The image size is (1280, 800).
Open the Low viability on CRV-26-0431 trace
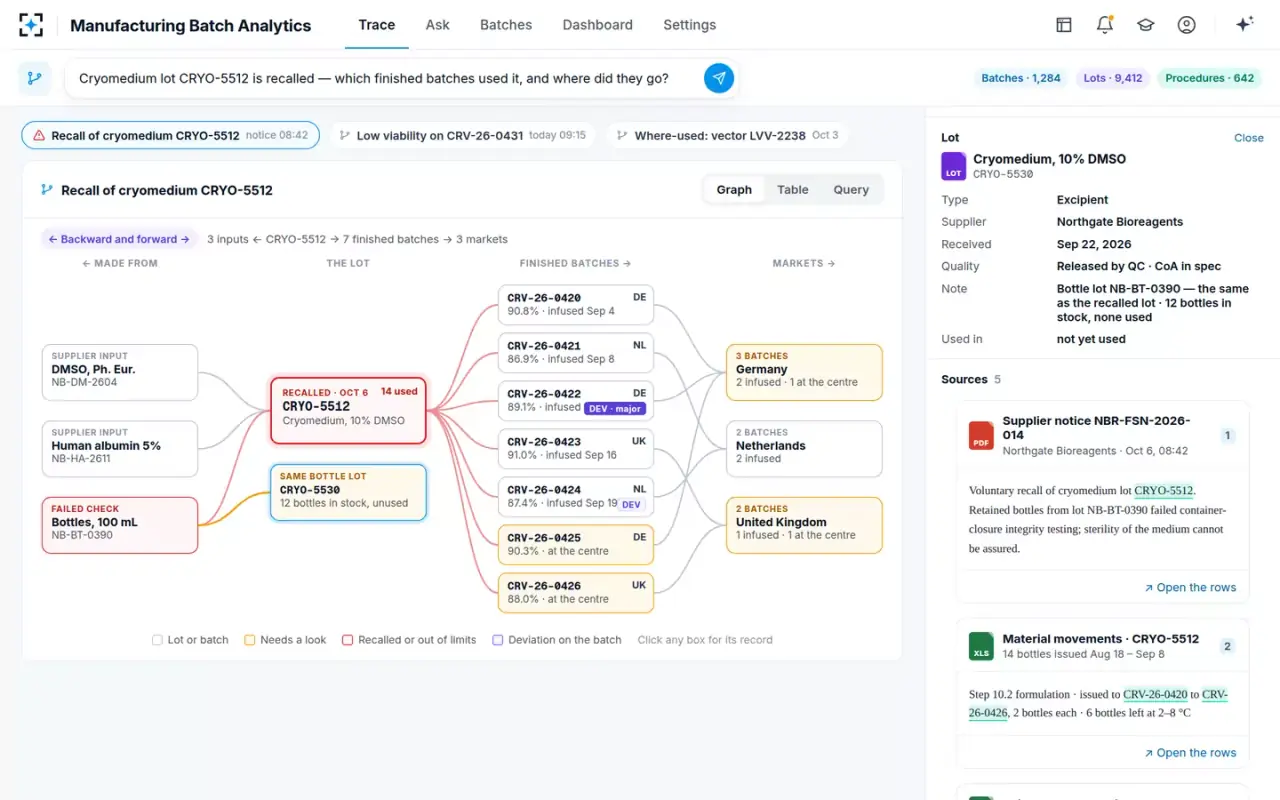[x=461, y=136]
